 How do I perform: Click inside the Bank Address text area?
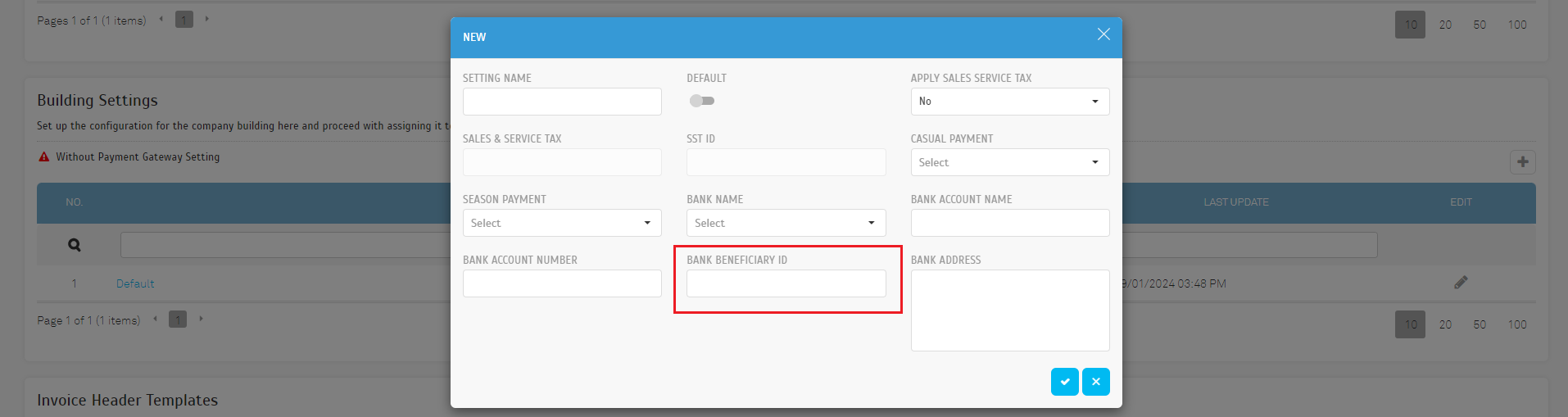pyautogui.click(x=1009, y=310)
